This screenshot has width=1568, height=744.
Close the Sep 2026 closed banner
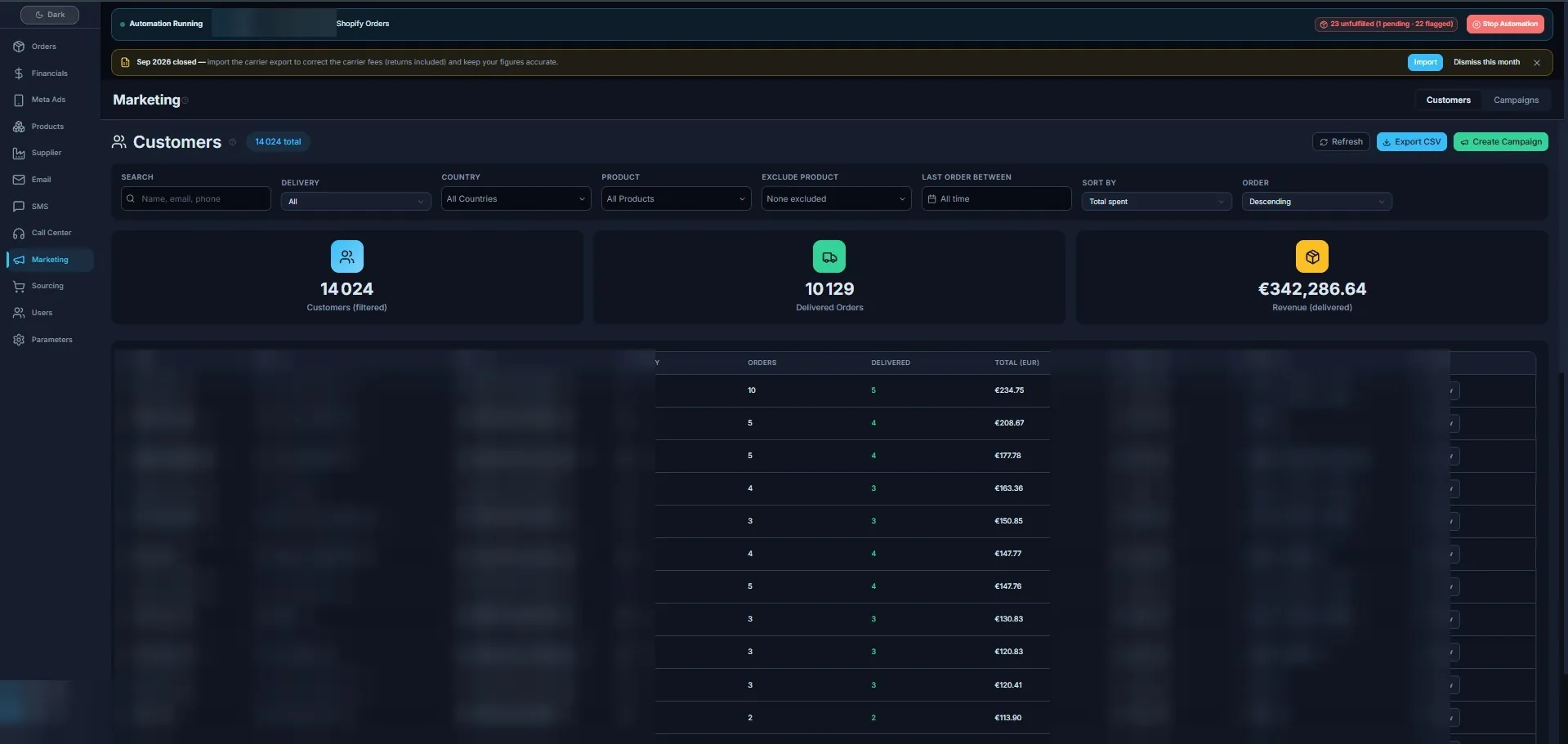coord(1537,62)
